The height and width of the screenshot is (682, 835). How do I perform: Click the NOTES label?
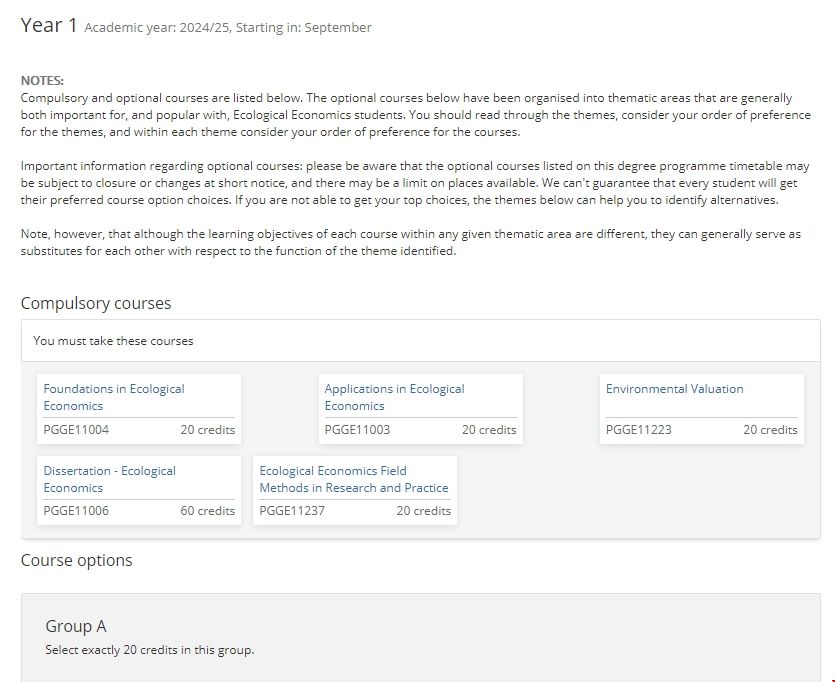[42, 81]
